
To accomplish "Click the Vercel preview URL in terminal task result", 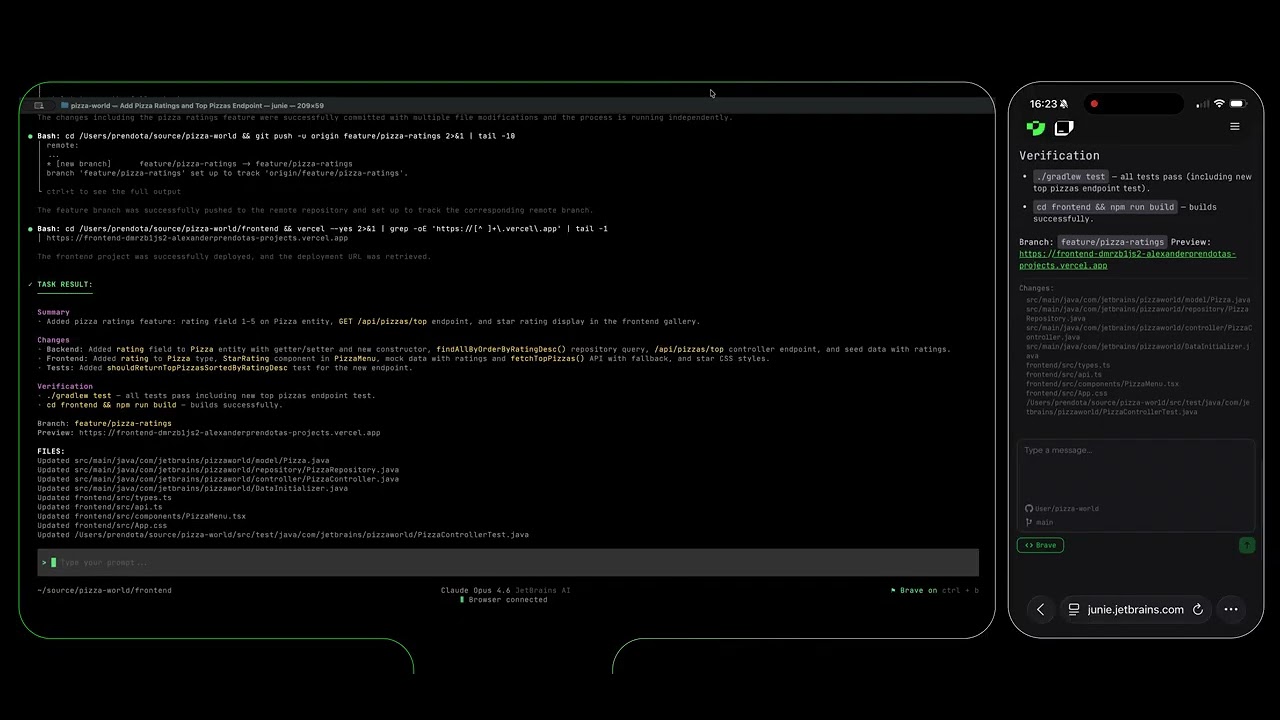I will pyautogui.click(x=229, y=433).
